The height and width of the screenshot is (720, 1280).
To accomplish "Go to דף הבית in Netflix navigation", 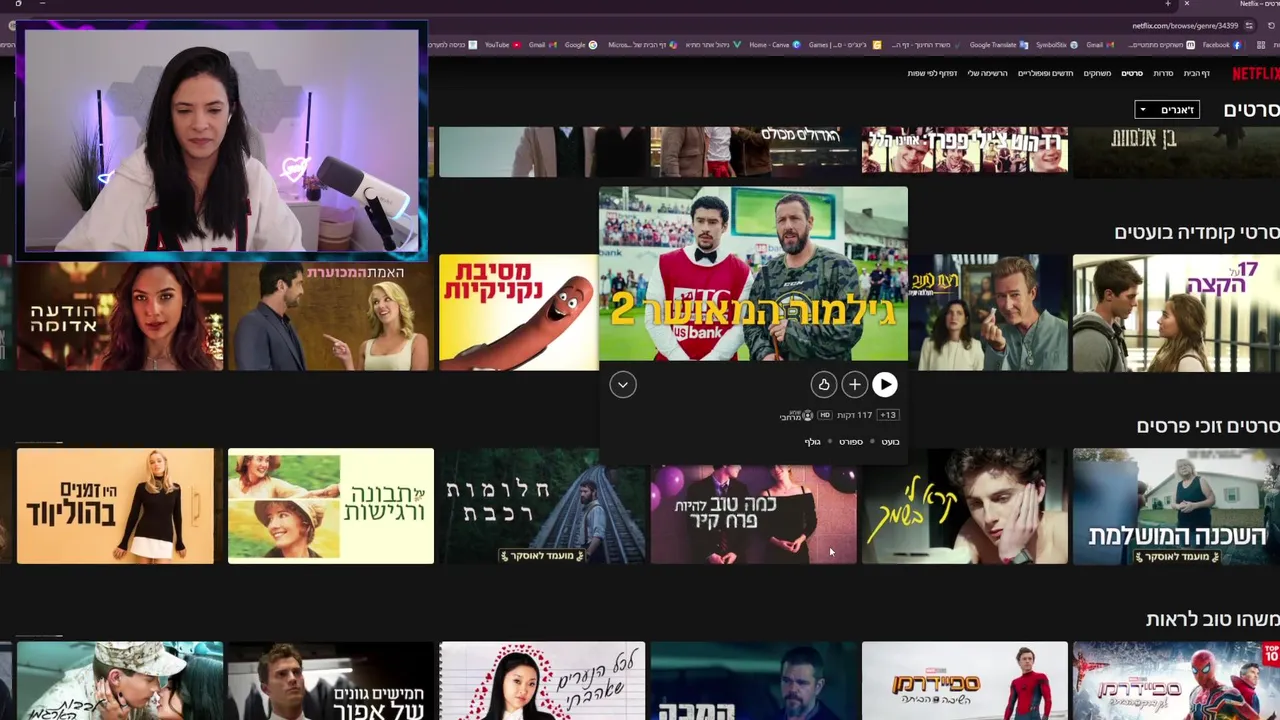I will tap(1197, 73).
